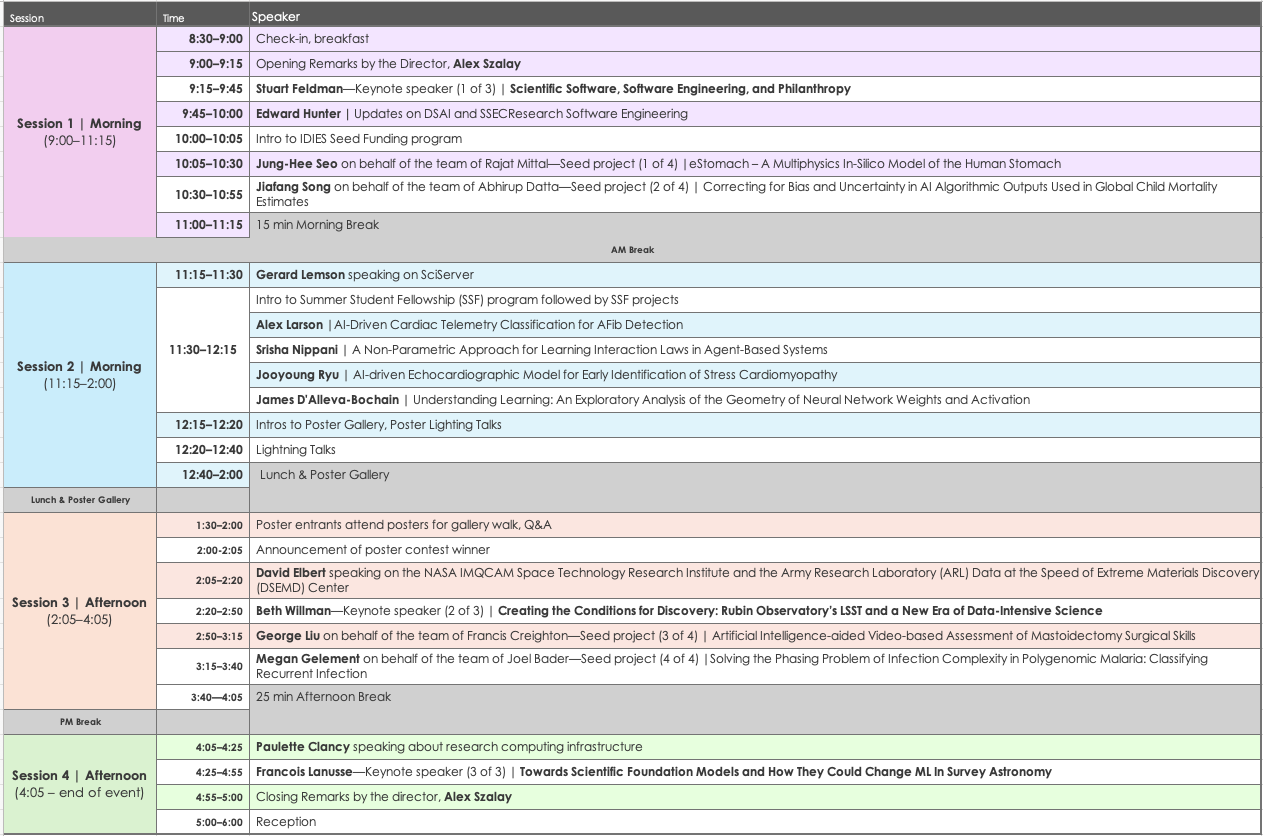This screenshot has height=836, width=1263.
Task: Select the Session 1 Morning merged cell
Action: click(x=80, y=132)
